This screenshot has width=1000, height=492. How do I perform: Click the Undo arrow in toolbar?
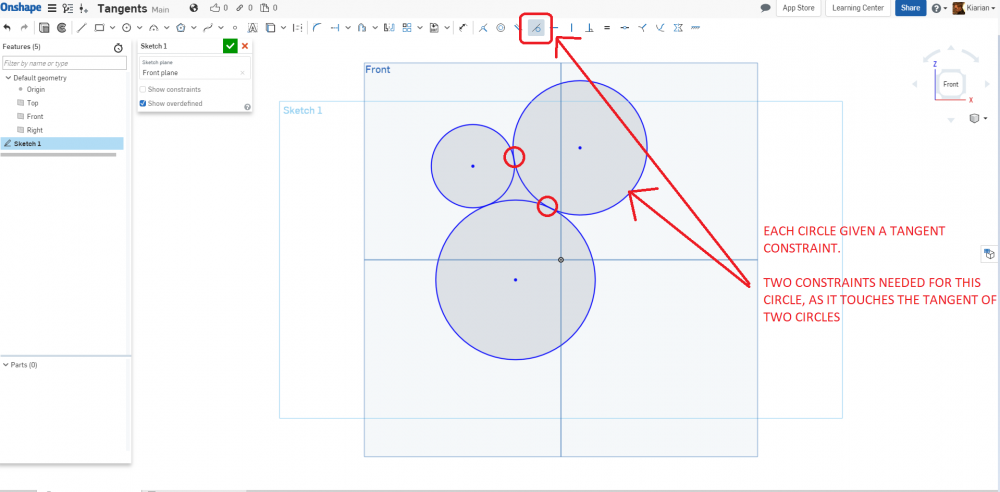point(8,28)
